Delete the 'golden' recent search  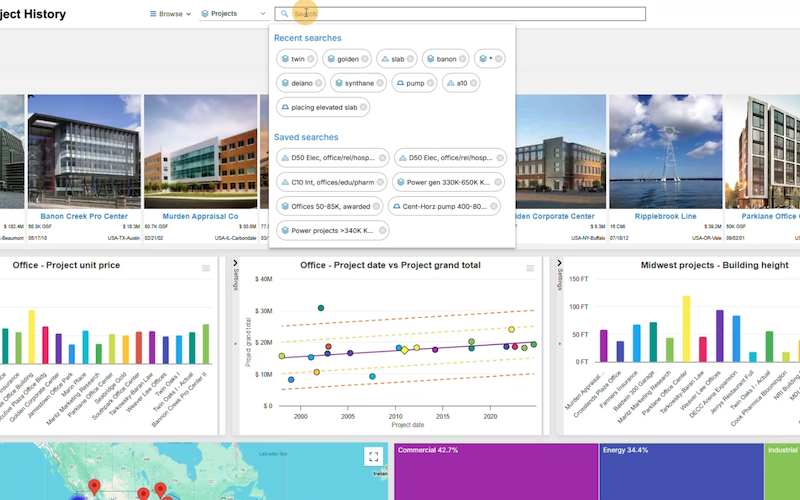(x=365, y=59)
